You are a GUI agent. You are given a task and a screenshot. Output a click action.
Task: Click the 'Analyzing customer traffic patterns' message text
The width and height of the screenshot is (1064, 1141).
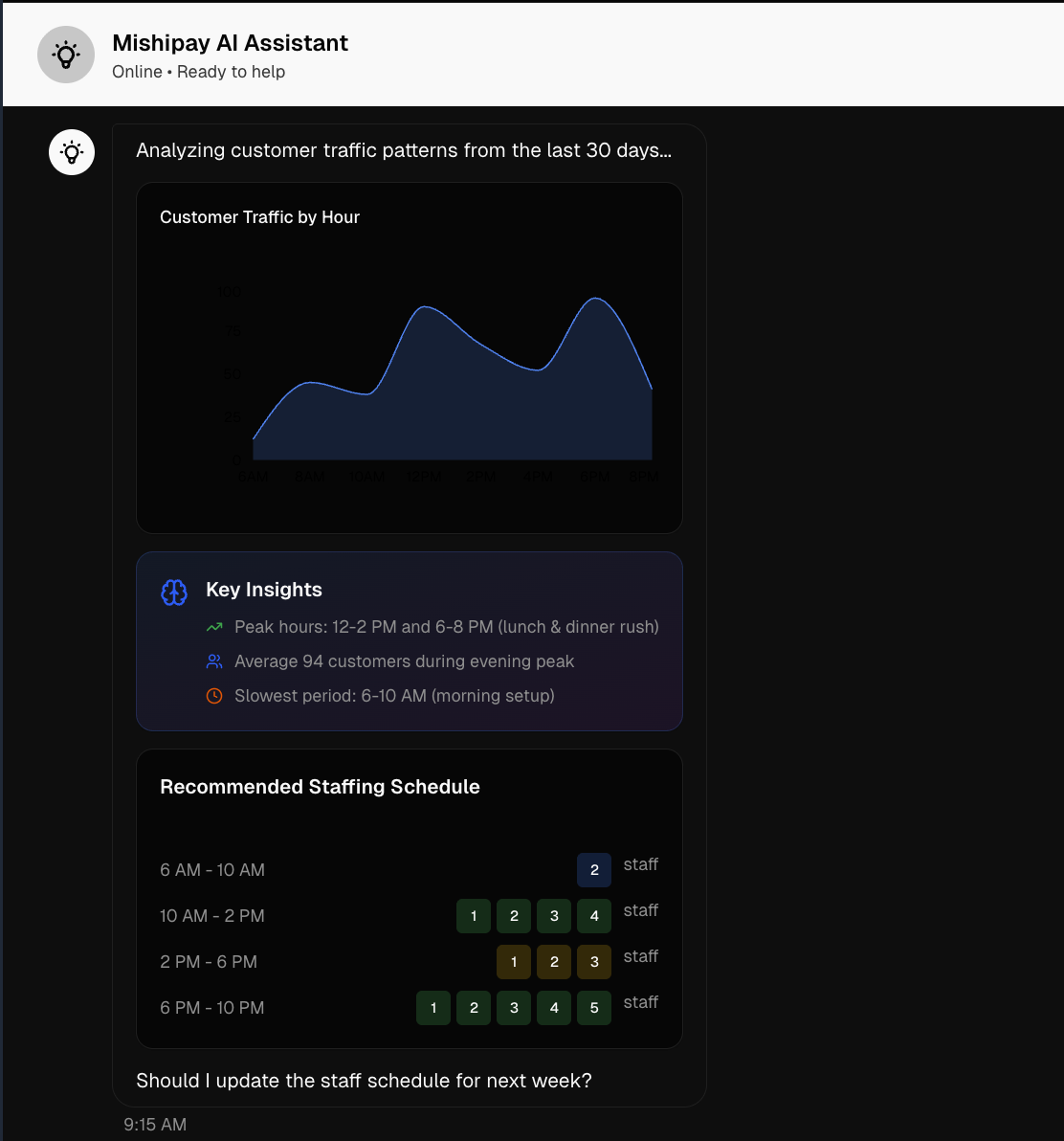click(404, 150)
